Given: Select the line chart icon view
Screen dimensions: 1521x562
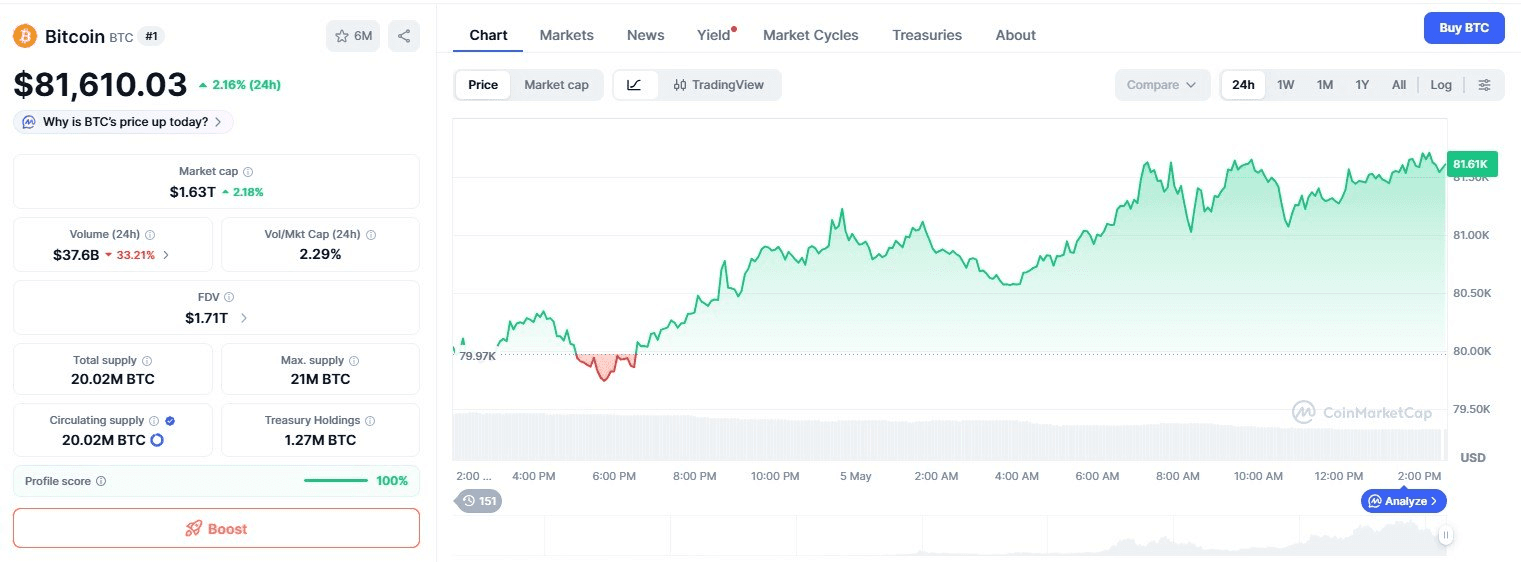Looking at the screenshot, I should coord(635,85).
